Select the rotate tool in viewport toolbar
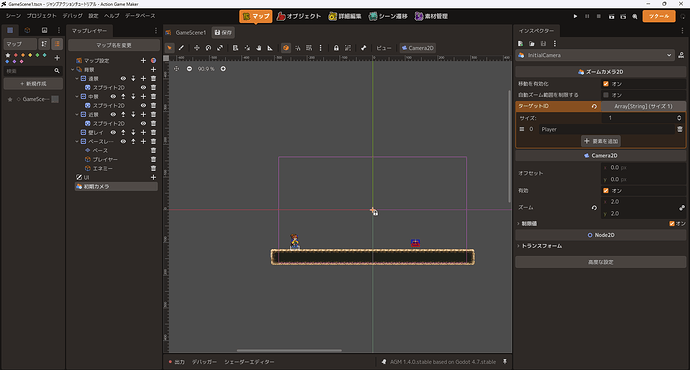The height and width of the screenshot is (370, 690). [x=209, y=48]
